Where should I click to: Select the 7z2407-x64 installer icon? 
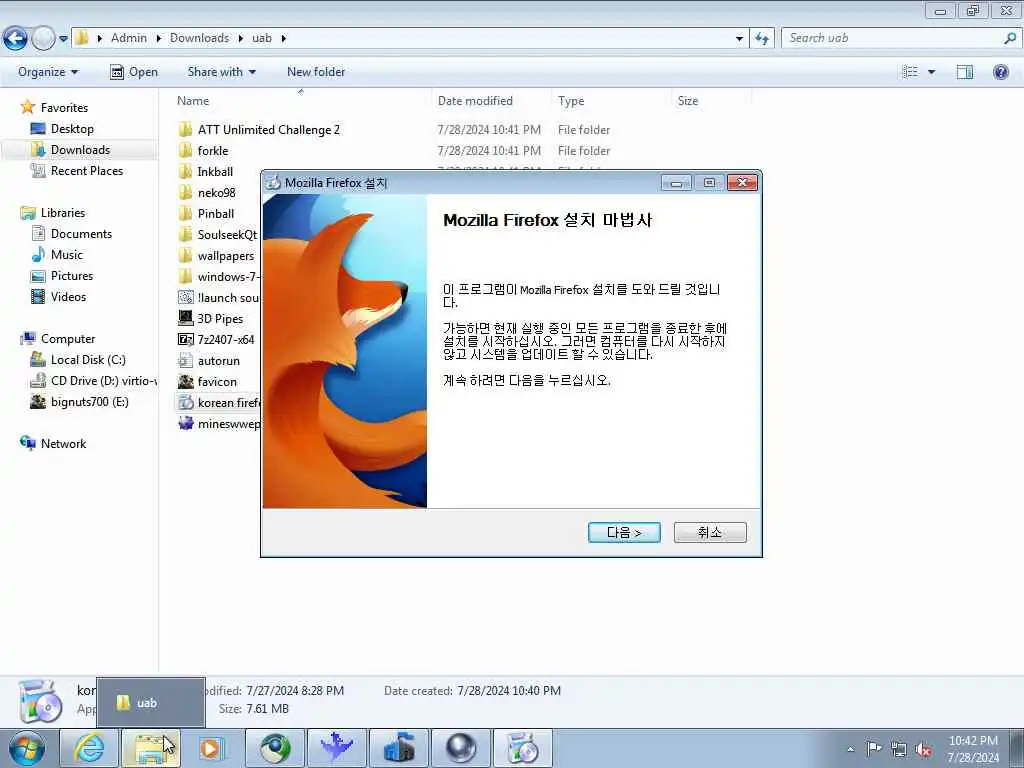[x=185, y=339]
